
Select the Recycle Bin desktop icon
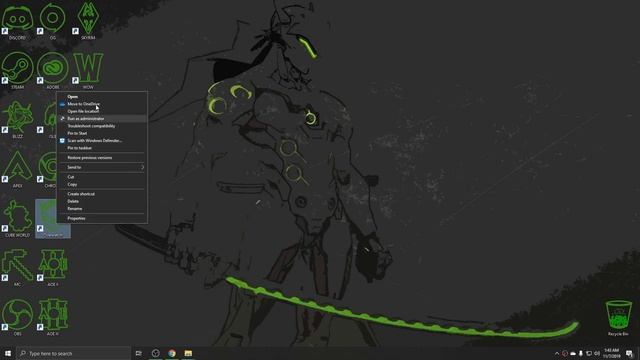618,318
